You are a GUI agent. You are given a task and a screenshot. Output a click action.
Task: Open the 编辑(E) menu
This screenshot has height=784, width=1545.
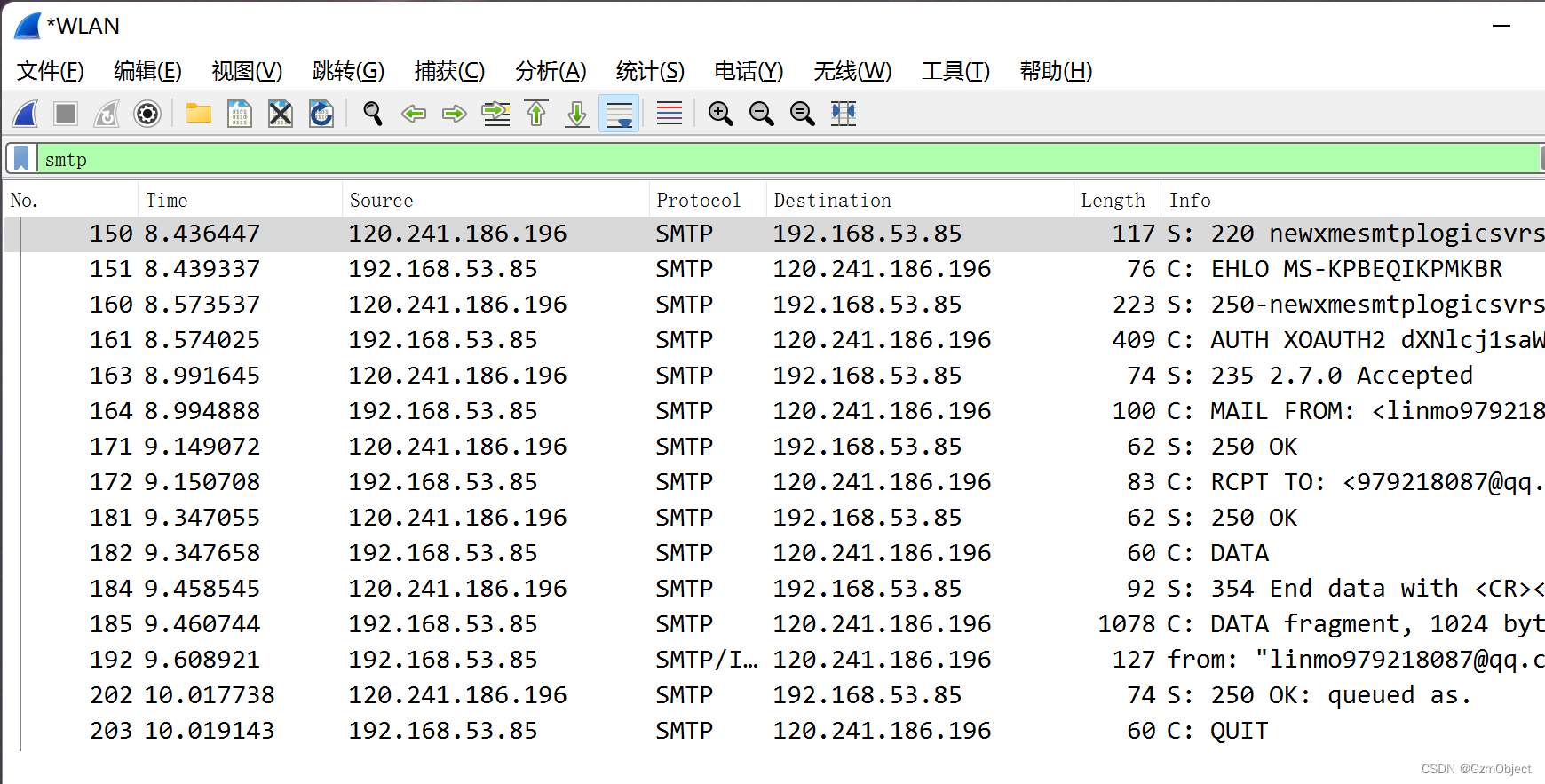coord(147,71)
